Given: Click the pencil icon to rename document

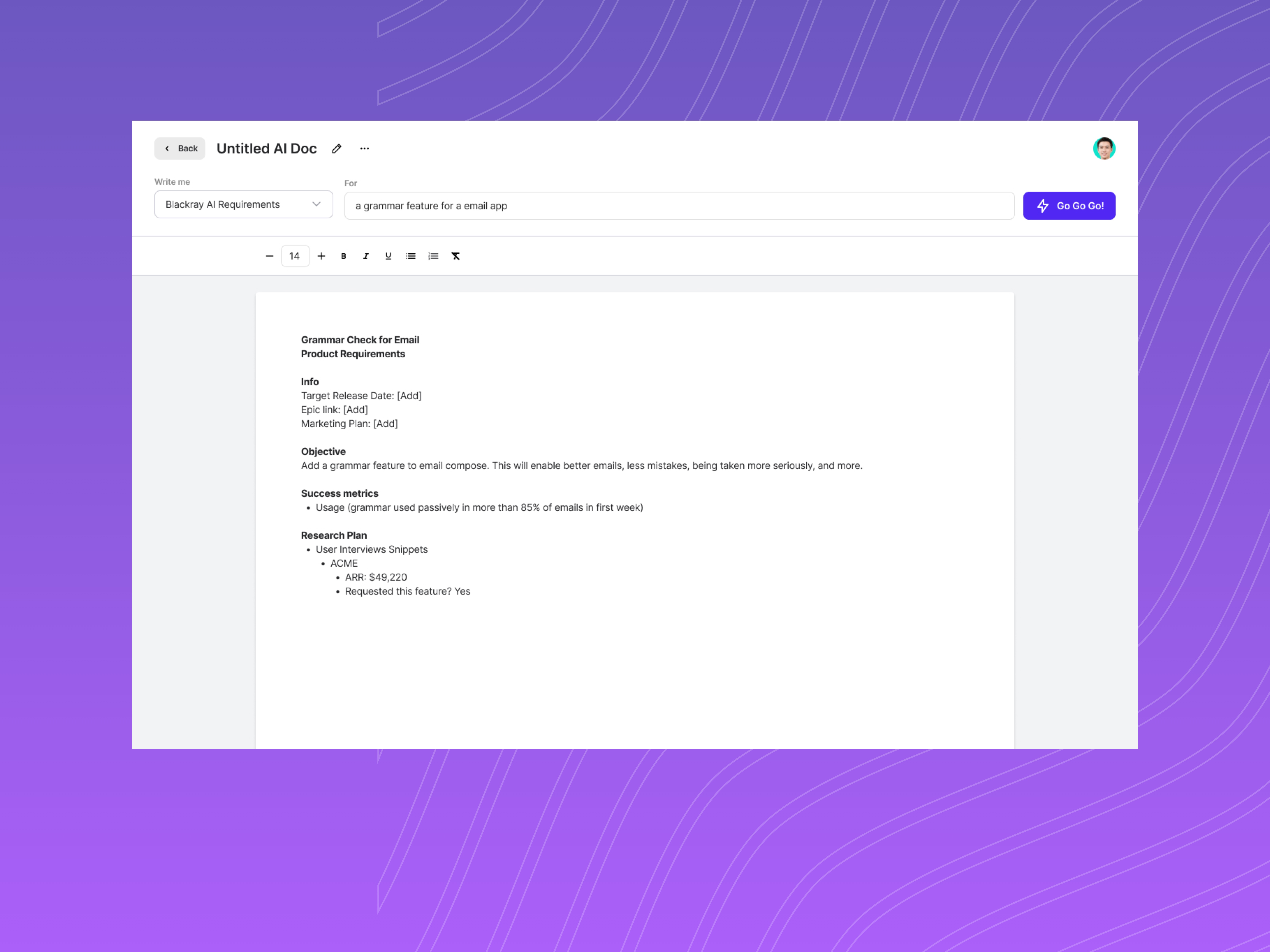Looking at the screenshot, I should tap(336, 149).
